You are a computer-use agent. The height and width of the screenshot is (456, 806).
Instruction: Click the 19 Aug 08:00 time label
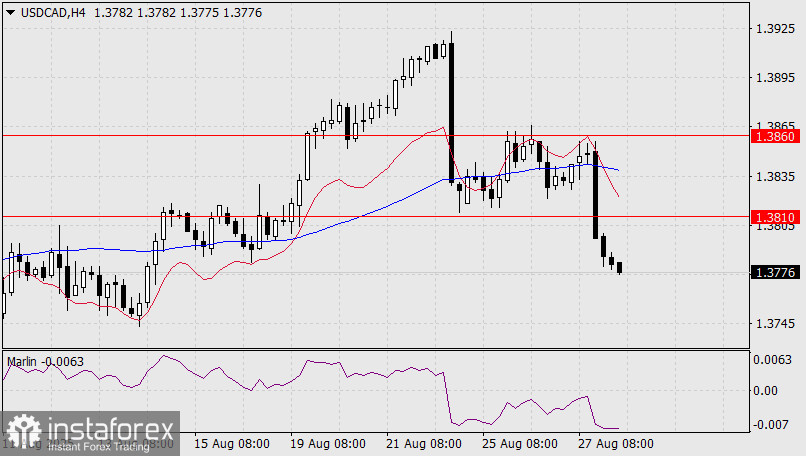[x=328, y=444]
